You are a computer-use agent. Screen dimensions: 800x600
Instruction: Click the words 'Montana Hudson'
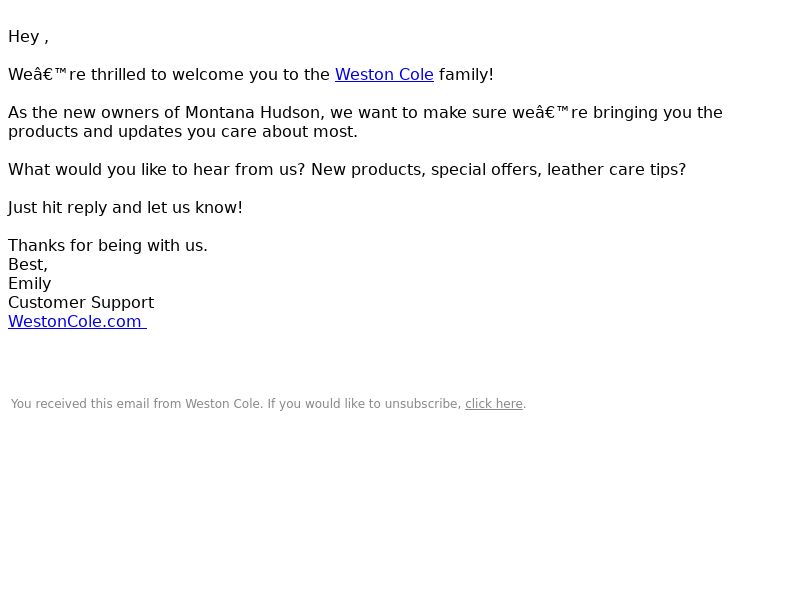(253, 112)
